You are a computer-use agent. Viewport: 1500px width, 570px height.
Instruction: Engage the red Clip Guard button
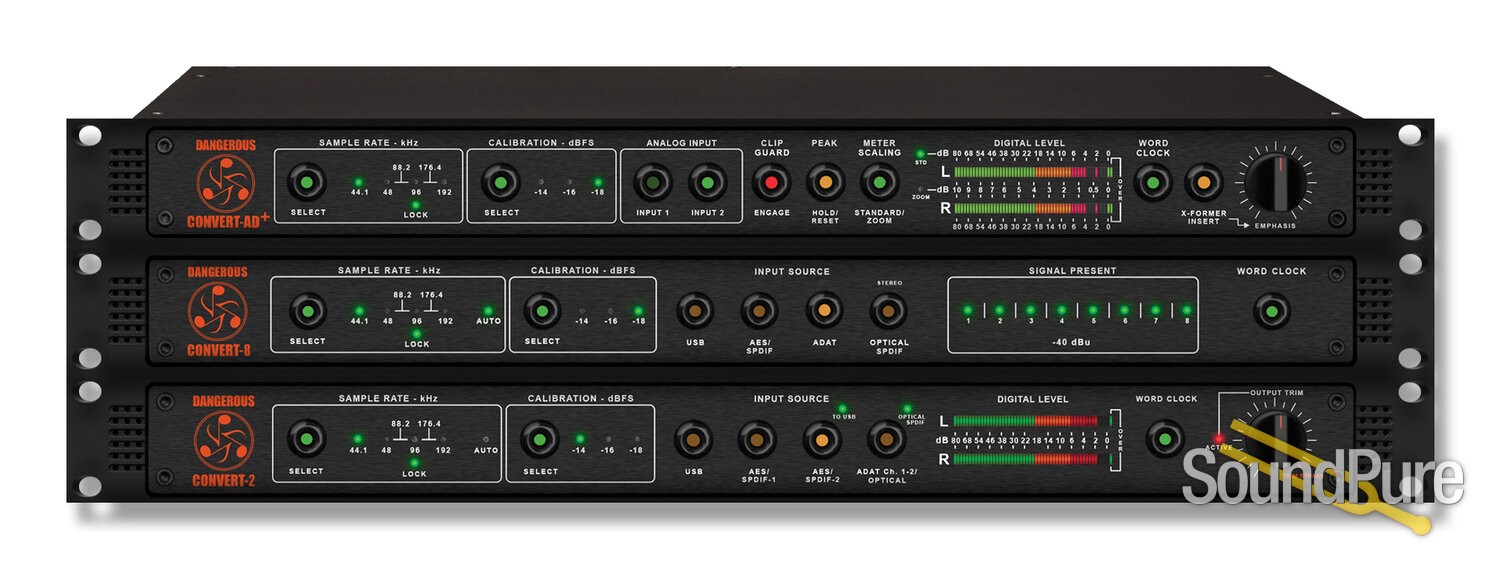click(x=771, y=183)
